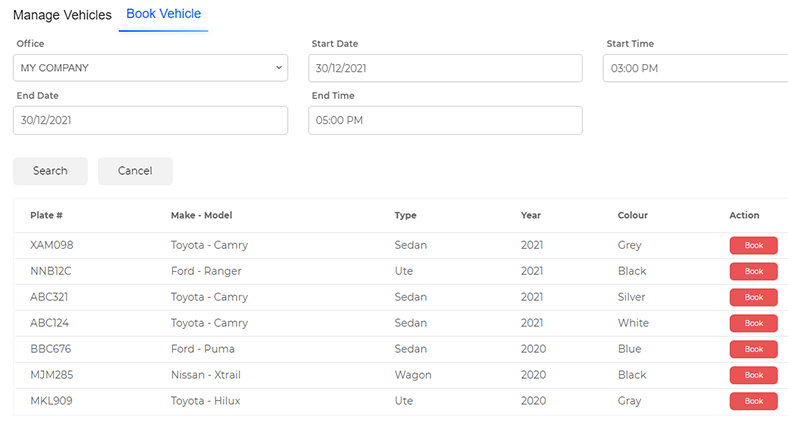Book the BBC676 Ford Puma

(x=753, y=349)
